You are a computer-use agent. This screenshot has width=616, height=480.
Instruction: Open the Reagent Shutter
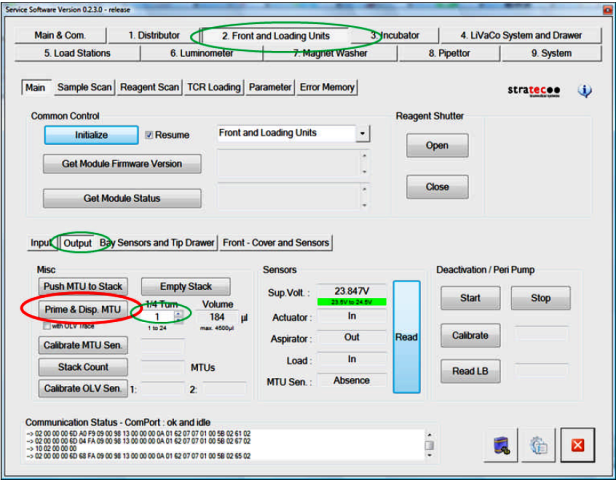[x=437, y=145]
